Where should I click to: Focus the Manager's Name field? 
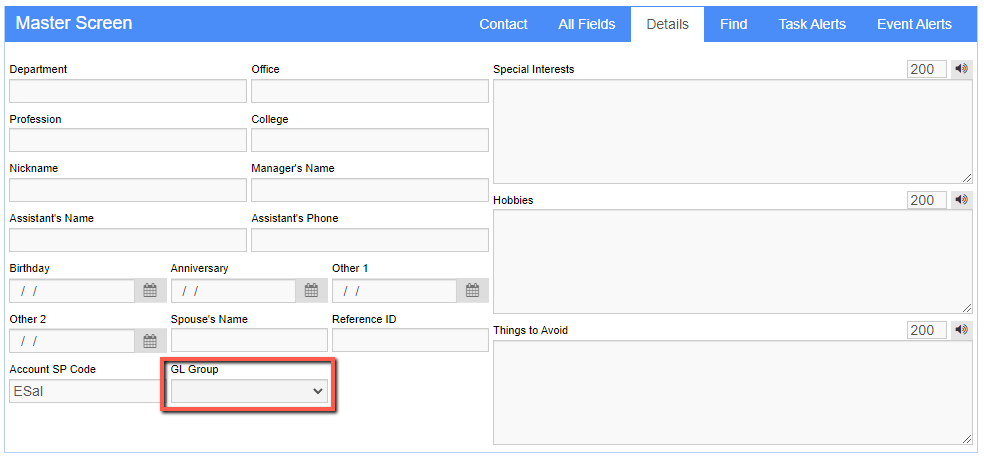(x=370, y=190)
